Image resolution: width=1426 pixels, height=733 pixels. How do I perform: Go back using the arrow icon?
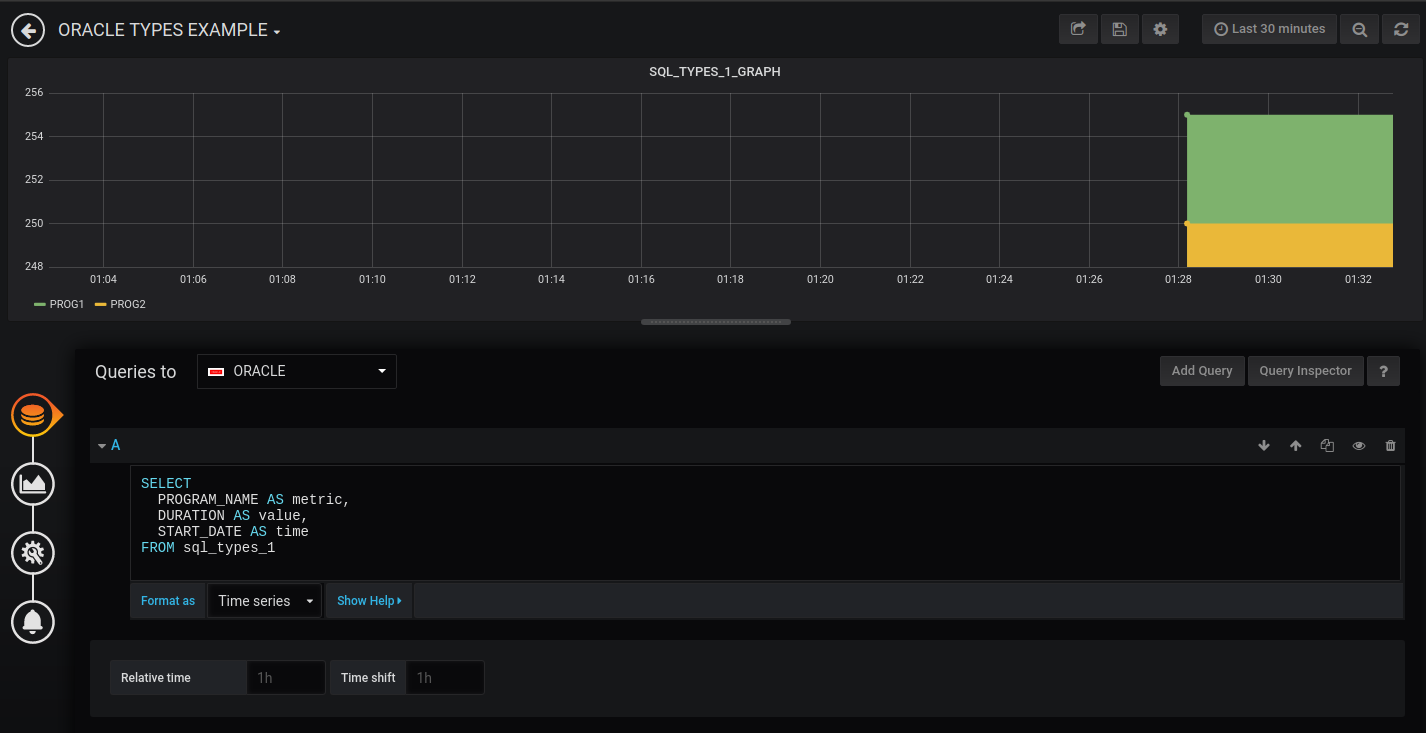click(x=29, y=30)
